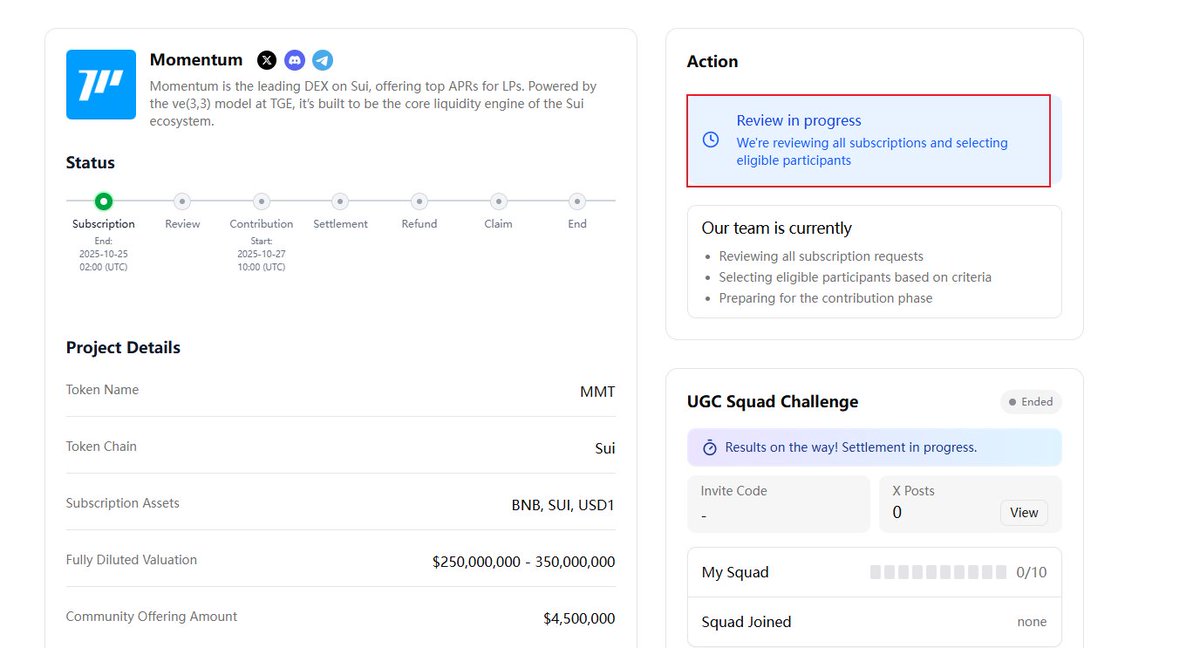Select the Settlement step marker
1200x648 pixels.
[x=340, y=201]
